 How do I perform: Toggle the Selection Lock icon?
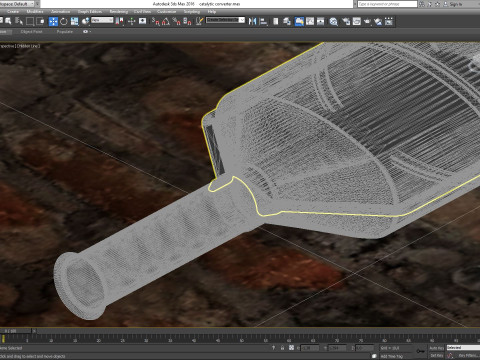point(282,348)
